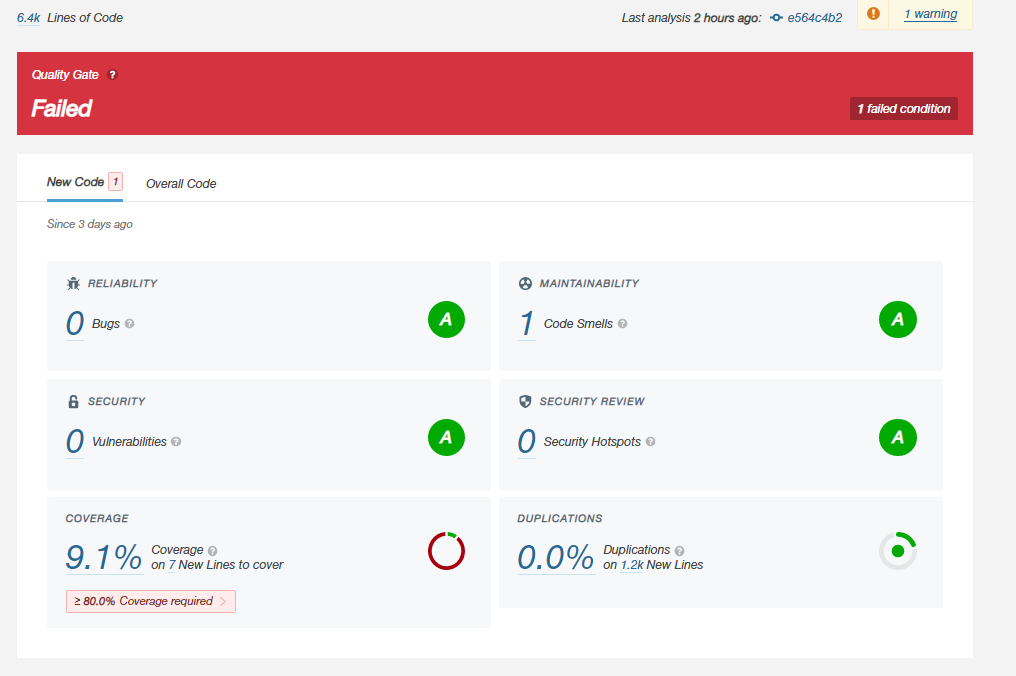Image resolution: width=1016 pixels, height=676 pixels.
Task: Select the Reliability A rating badge
Action: (x=446, y=319)
